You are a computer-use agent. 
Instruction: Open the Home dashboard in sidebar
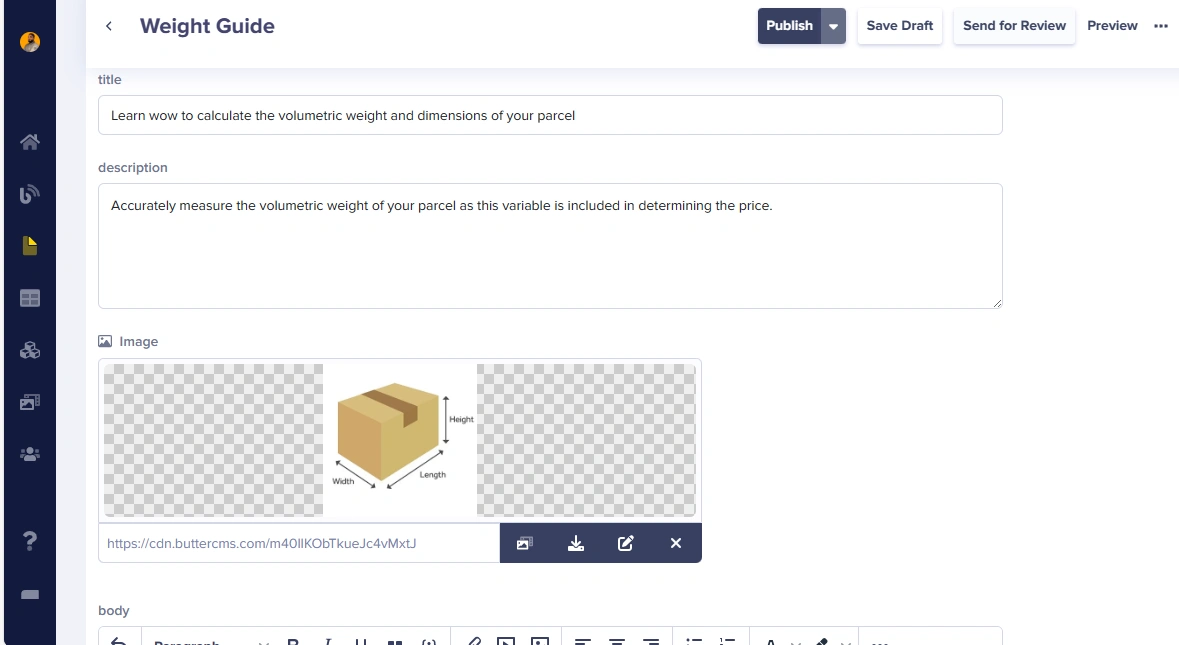tap(30, 142)
